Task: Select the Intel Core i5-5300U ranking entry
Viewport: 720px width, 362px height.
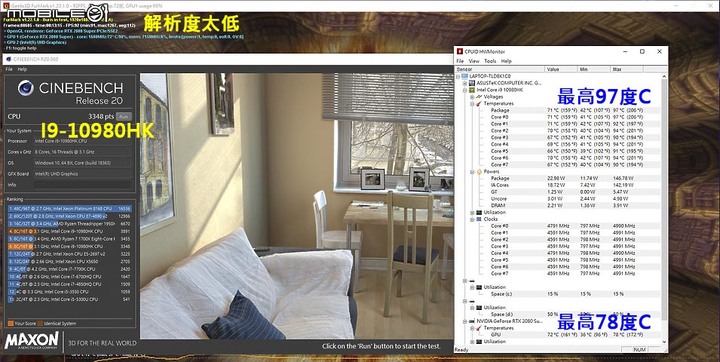Action: pos(69,300)
